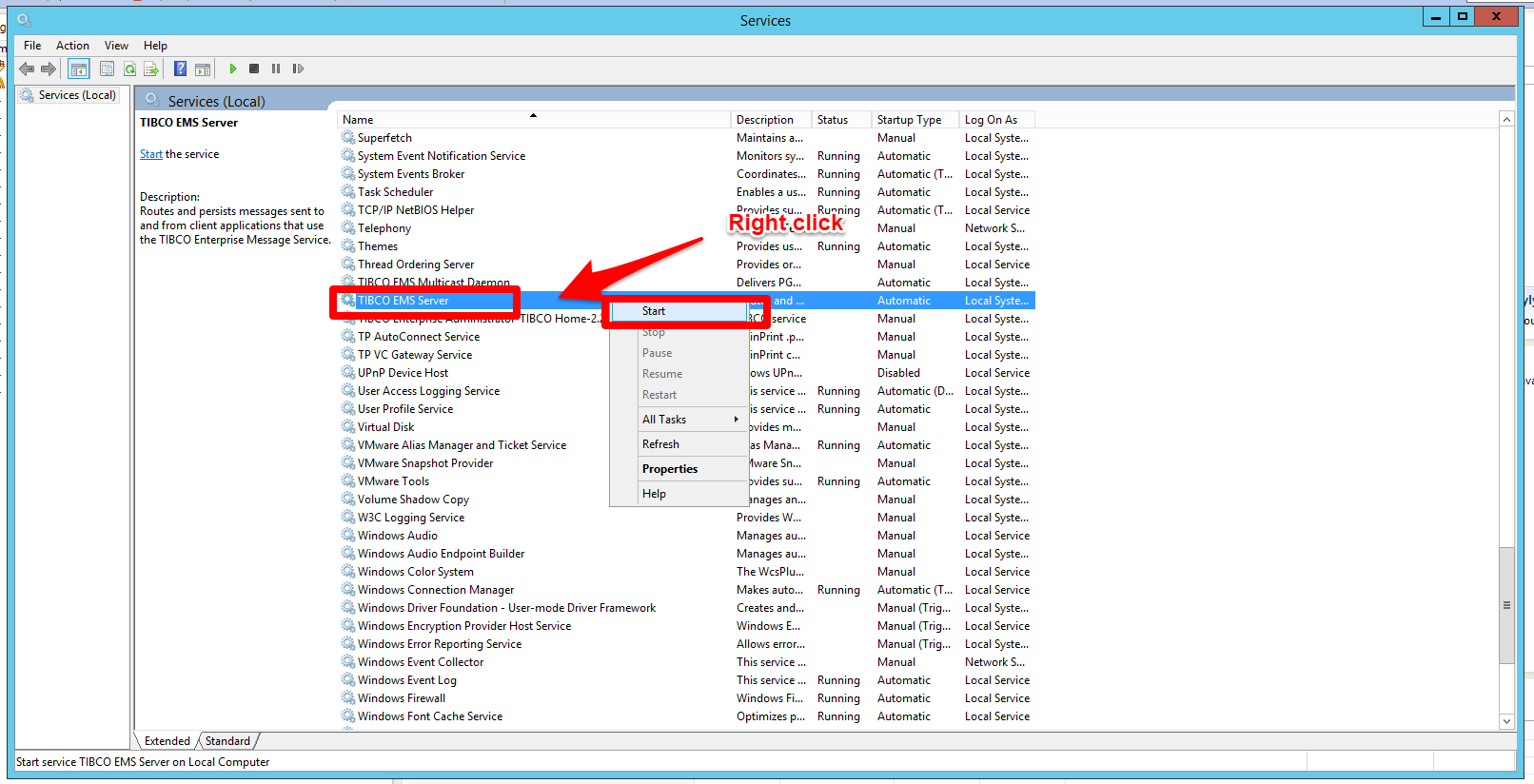Click the gear icon beside W3C Logging Service

tap(348, 518)
